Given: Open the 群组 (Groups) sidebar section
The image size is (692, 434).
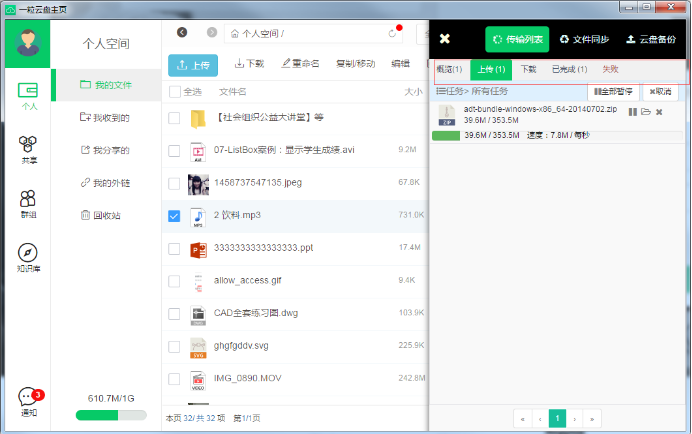Looking at the screenshot, I should point(28,204).
